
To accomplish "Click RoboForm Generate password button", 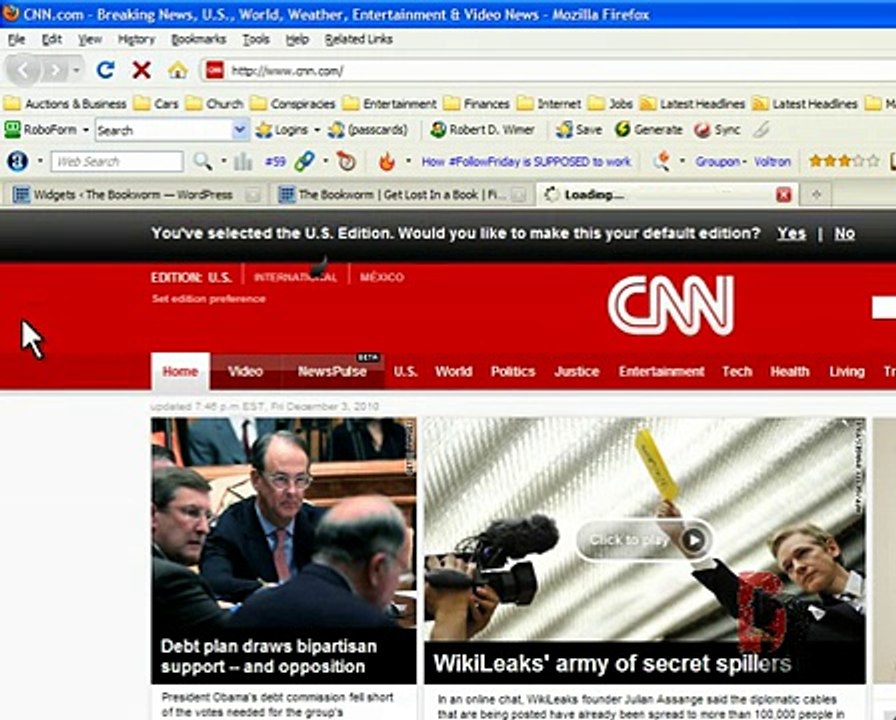I will coord(649,130).
